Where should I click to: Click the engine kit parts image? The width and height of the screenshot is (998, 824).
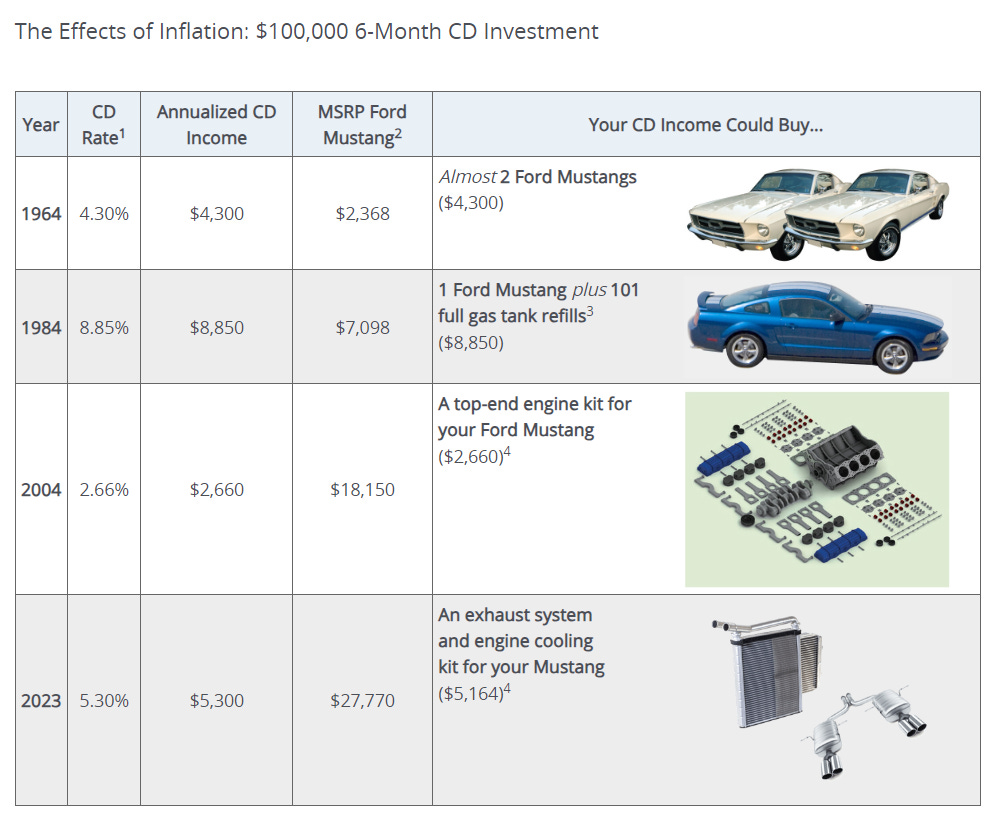coord(817,489)
